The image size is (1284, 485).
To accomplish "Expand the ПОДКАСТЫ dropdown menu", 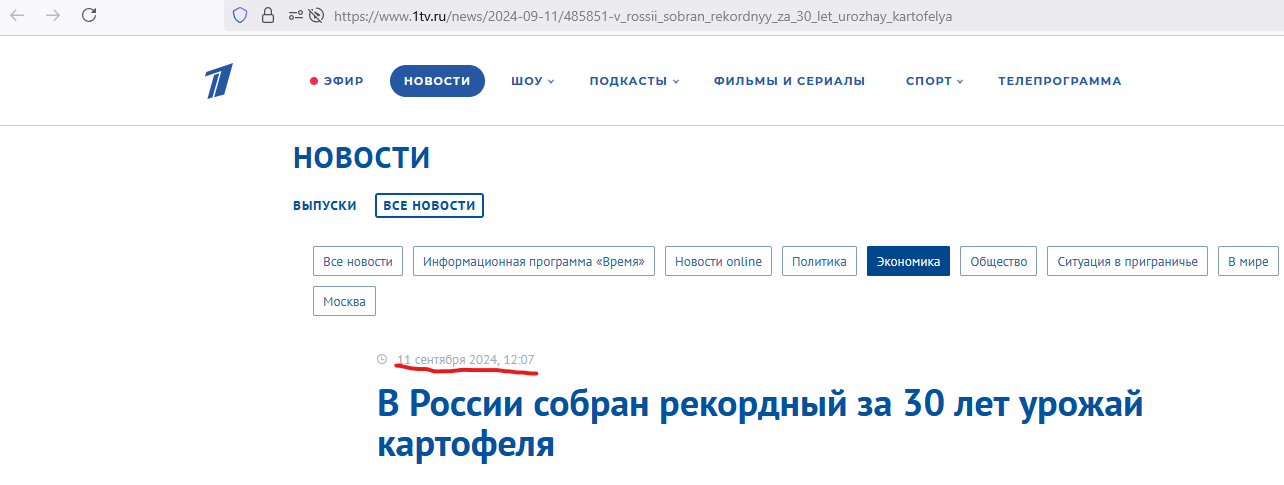I will (634, 81).
